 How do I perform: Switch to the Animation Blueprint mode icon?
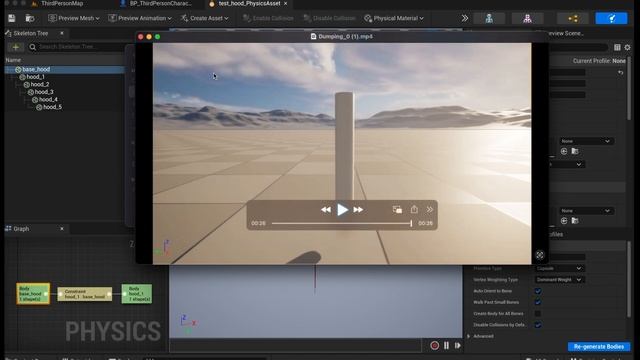point(573,18)
